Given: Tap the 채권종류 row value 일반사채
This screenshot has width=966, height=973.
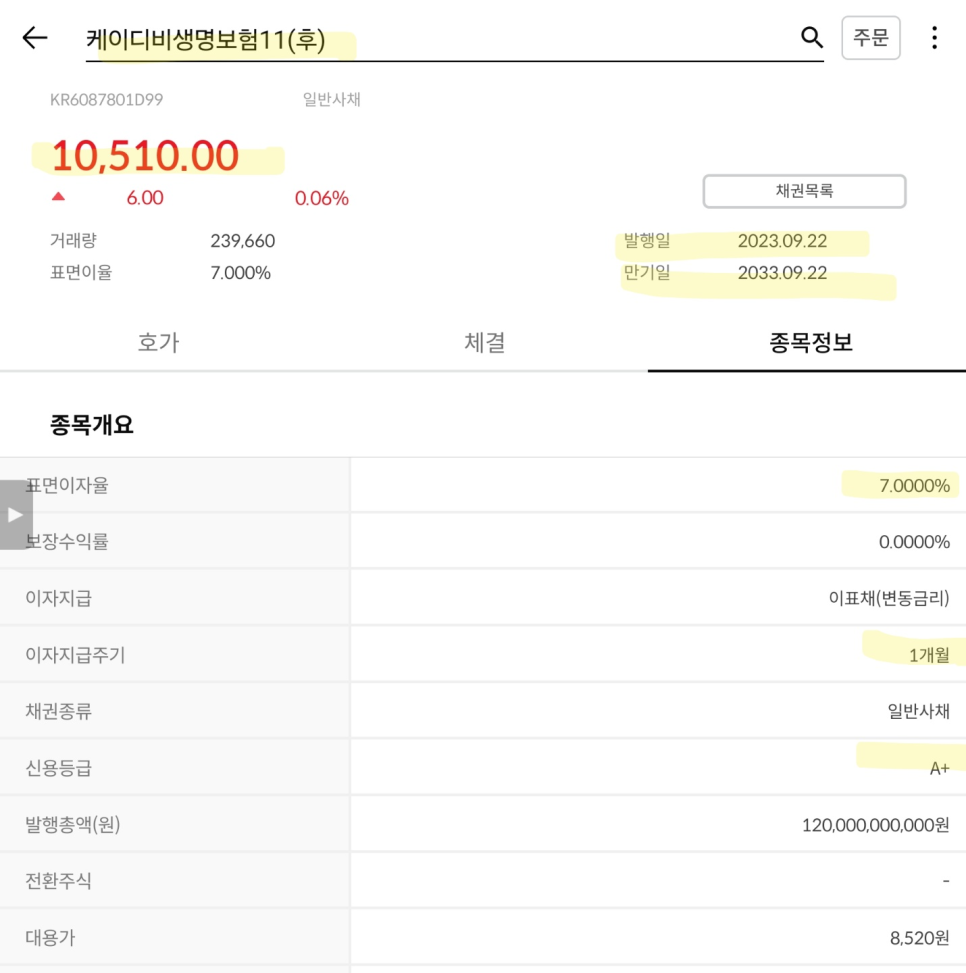Looking at the screenshot, I should 919,711.
